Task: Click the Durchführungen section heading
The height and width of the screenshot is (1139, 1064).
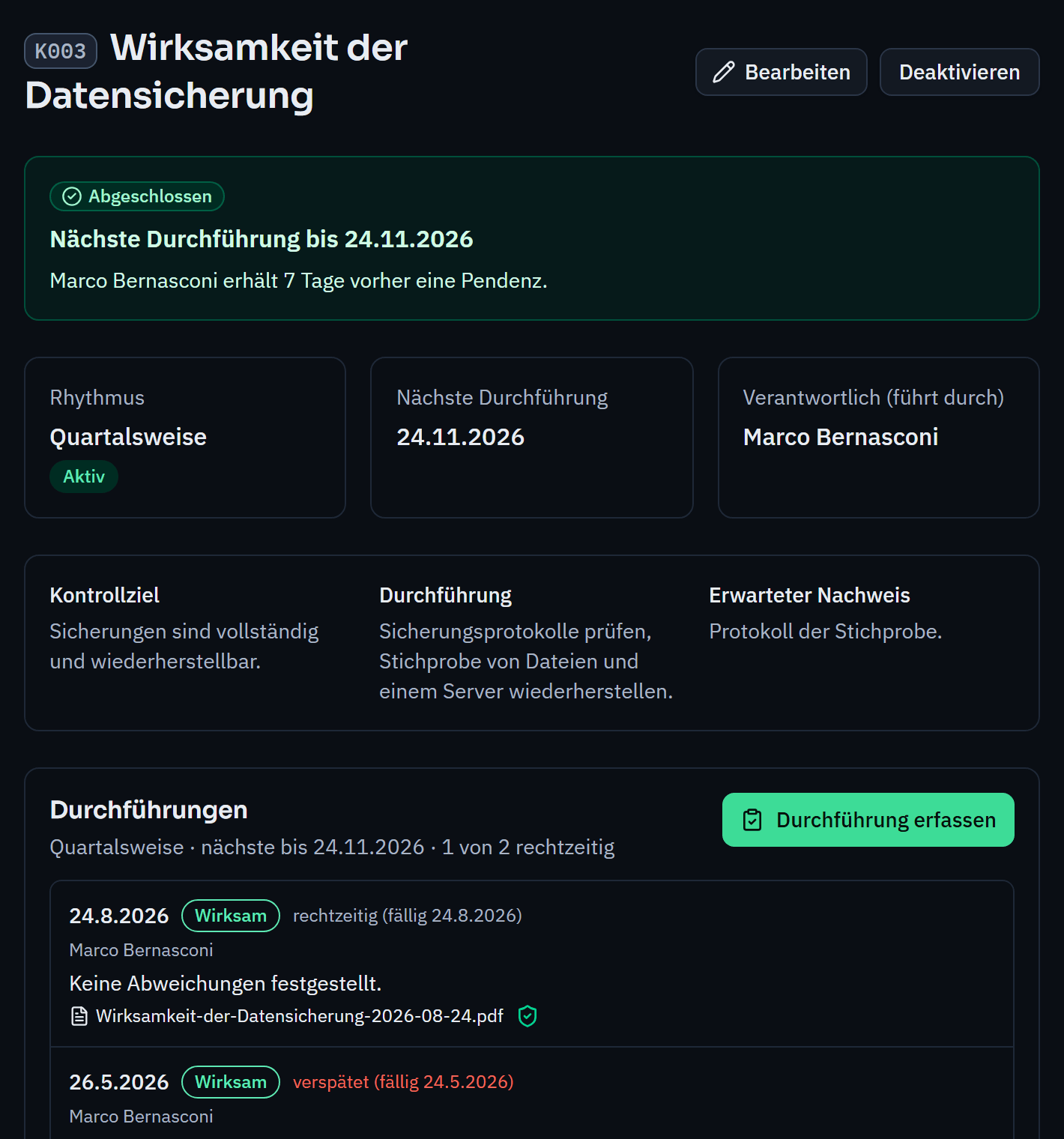Action: 149,809
